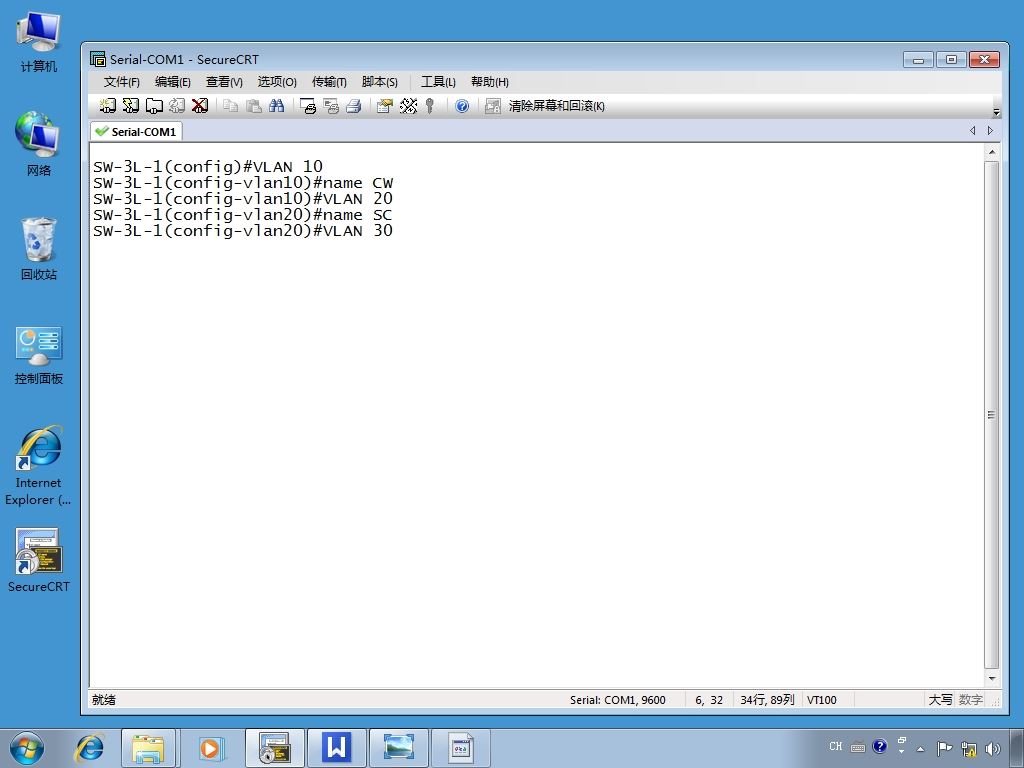
Task: Open the 编辑(E) menu
Action: coord(172,82)
